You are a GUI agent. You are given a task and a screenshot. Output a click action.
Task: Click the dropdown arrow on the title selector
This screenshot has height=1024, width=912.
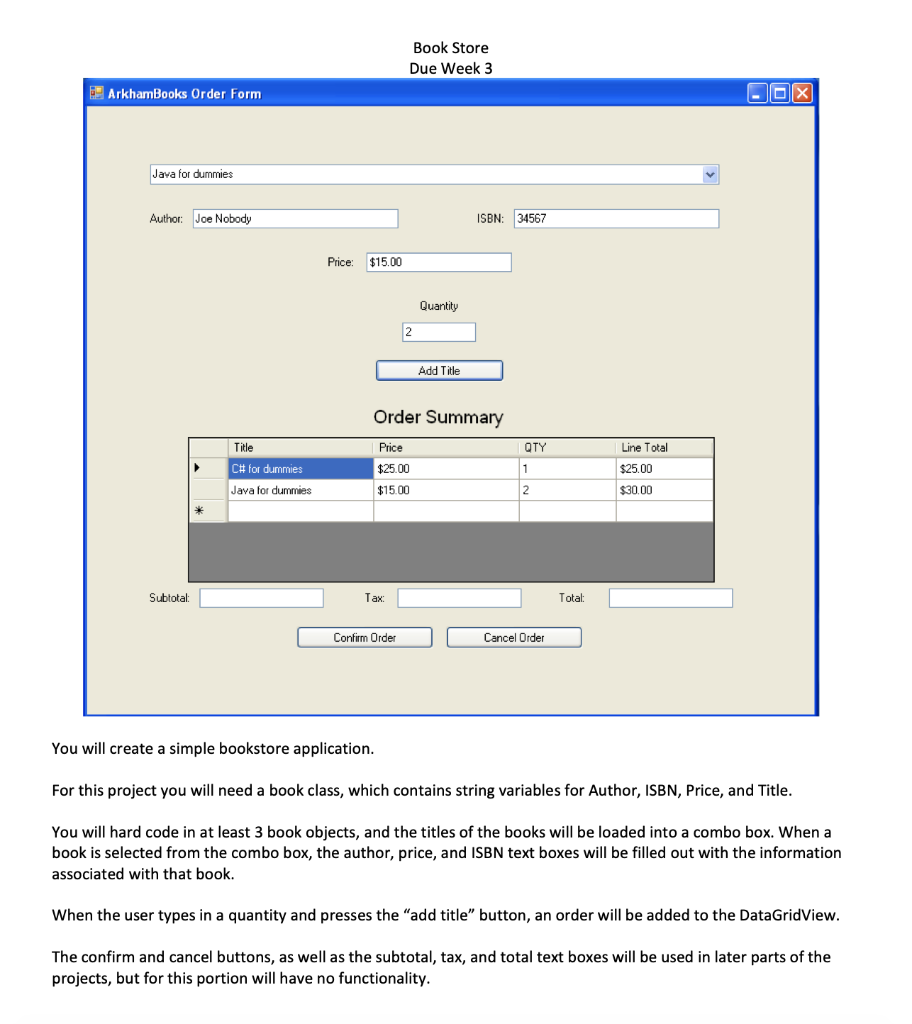[x=710, y=173]
